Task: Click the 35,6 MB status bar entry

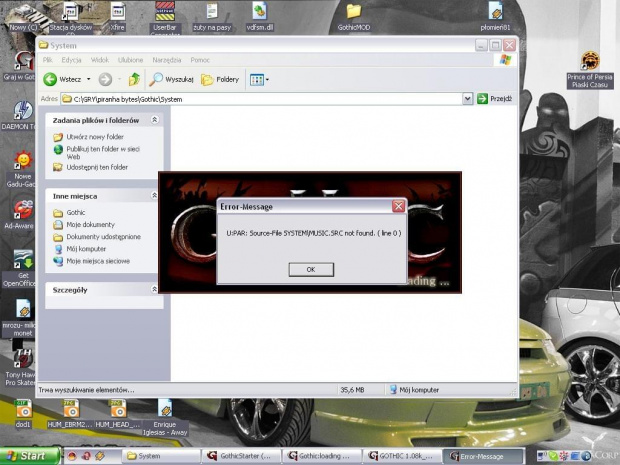Action: (352, 390)
